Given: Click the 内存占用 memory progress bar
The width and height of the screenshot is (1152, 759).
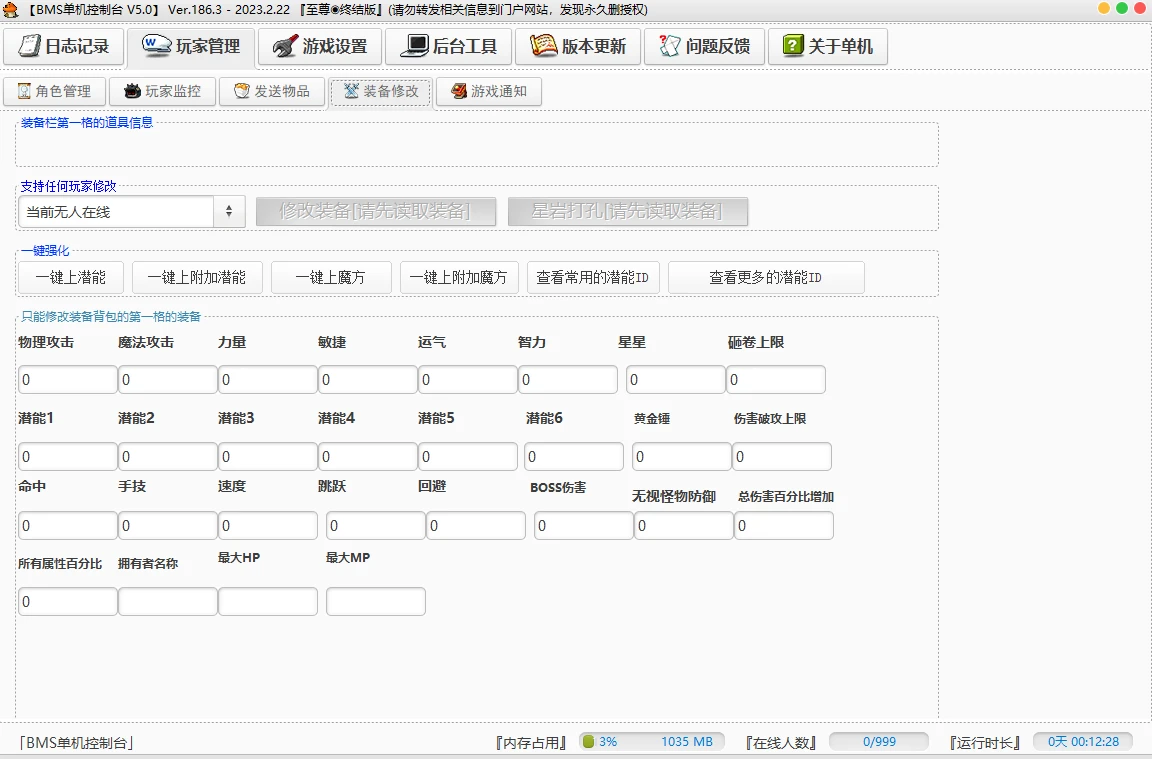Looking at the screenshot, I should [650, 742].
